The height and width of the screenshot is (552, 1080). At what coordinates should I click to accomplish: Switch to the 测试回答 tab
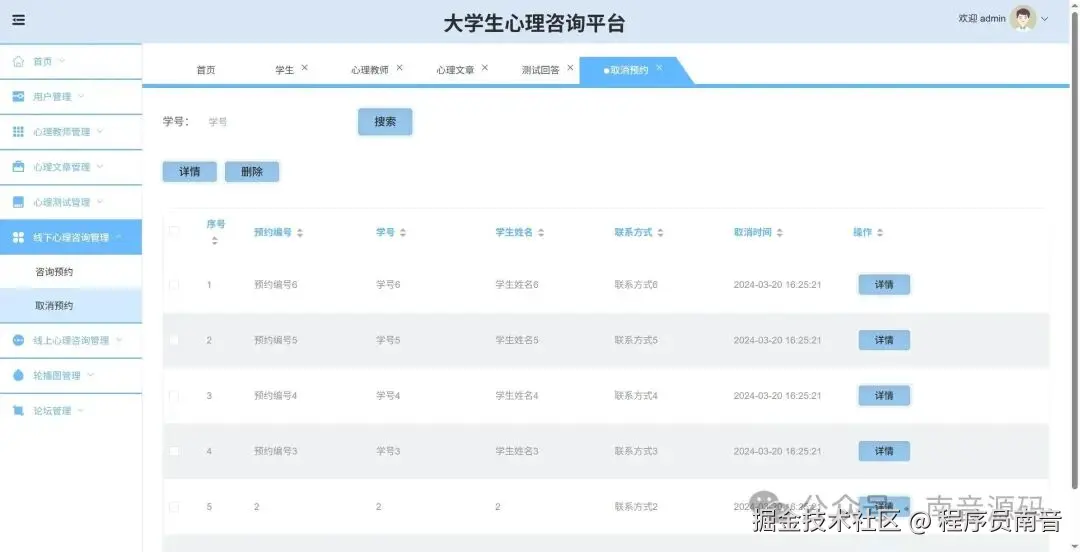[x=541, y=70]
